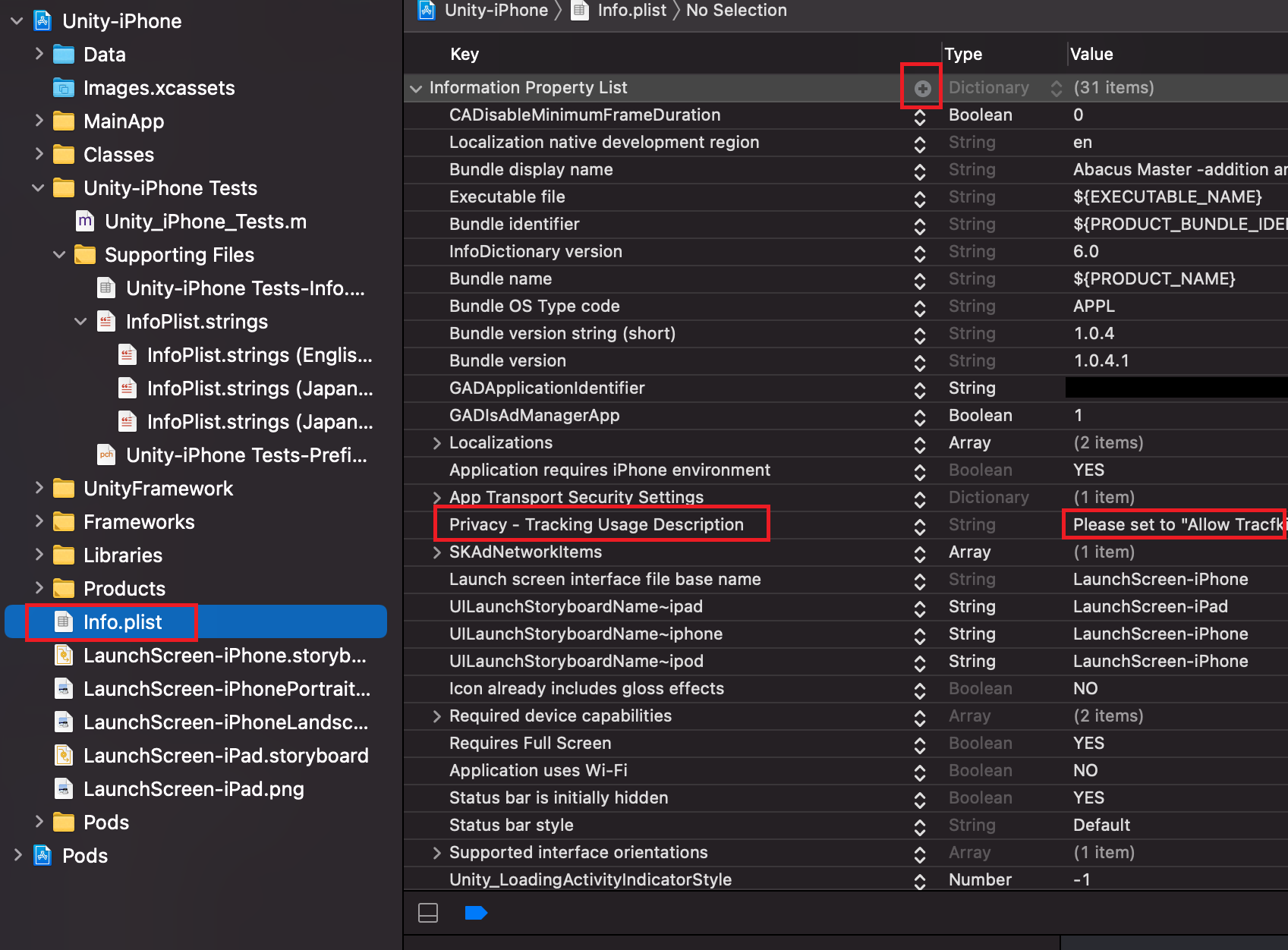
Task: Select the Privacy - Tracking Usage Description key
Action: coord(596,525)
